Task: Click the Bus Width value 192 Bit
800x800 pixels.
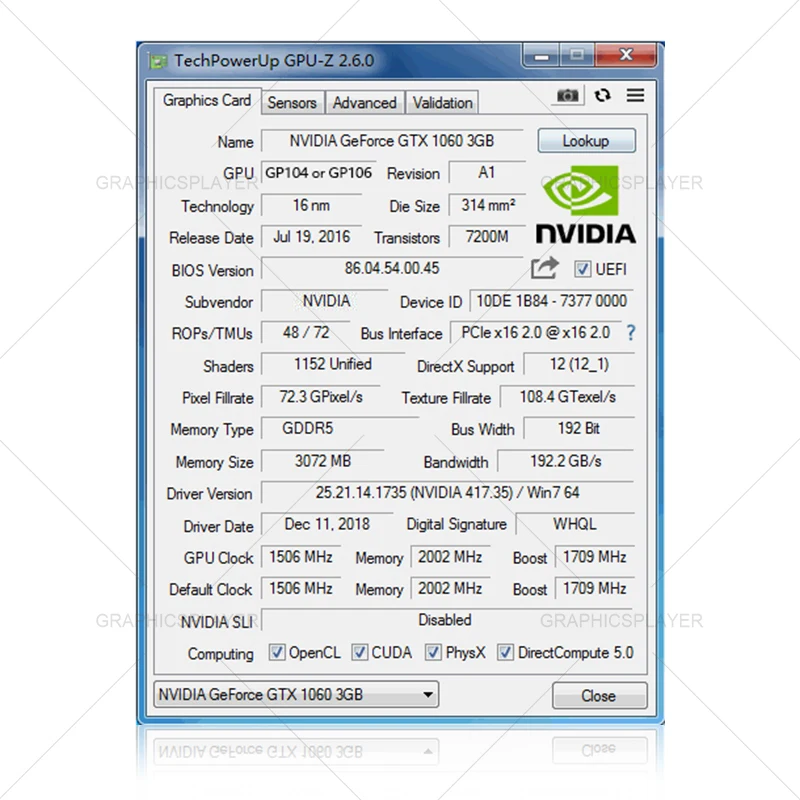Action: tap(579, 429)
